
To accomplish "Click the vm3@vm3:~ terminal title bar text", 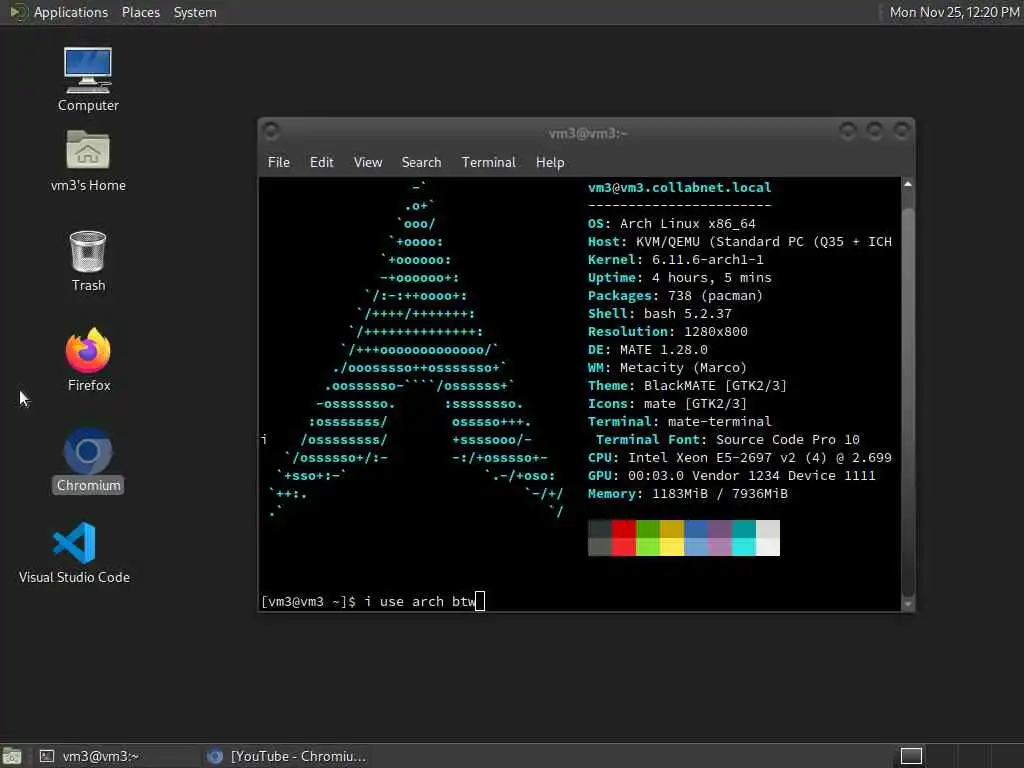I will click(588, 133).
